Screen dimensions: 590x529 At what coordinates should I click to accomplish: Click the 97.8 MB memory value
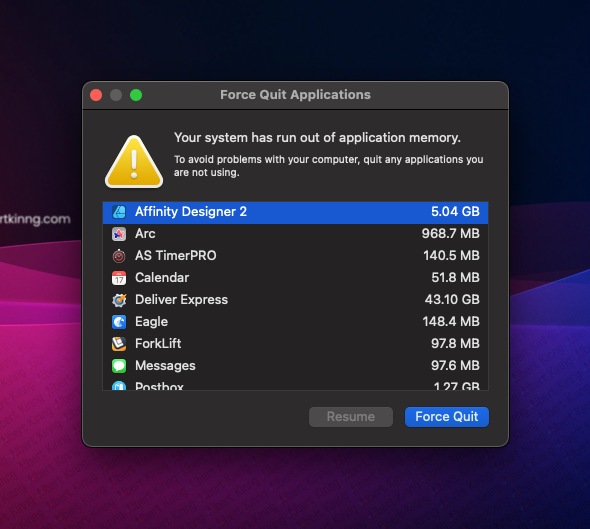pyautogui.click(x=455, y=344)
